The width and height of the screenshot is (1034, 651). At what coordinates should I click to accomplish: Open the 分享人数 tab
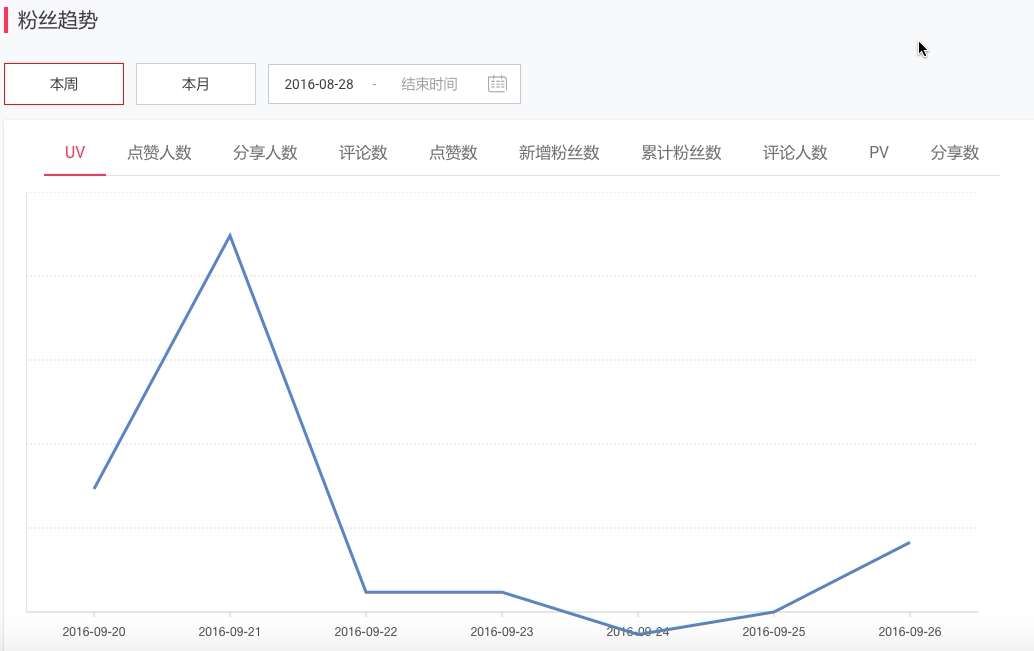(x=265, y=153)
